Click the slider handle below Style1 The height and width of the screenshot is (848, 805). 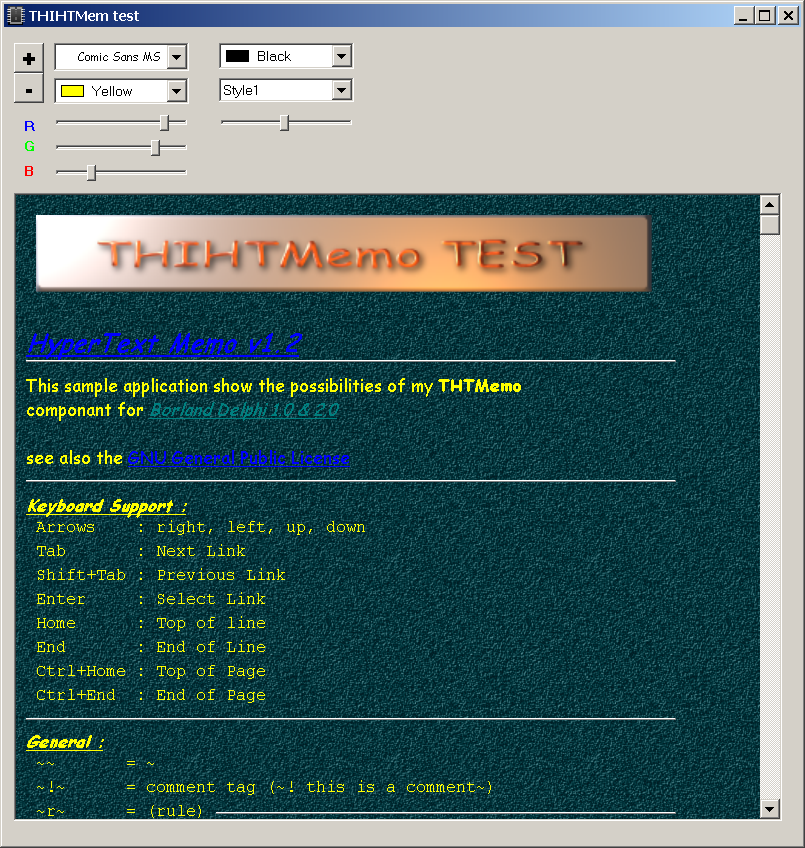284,122
